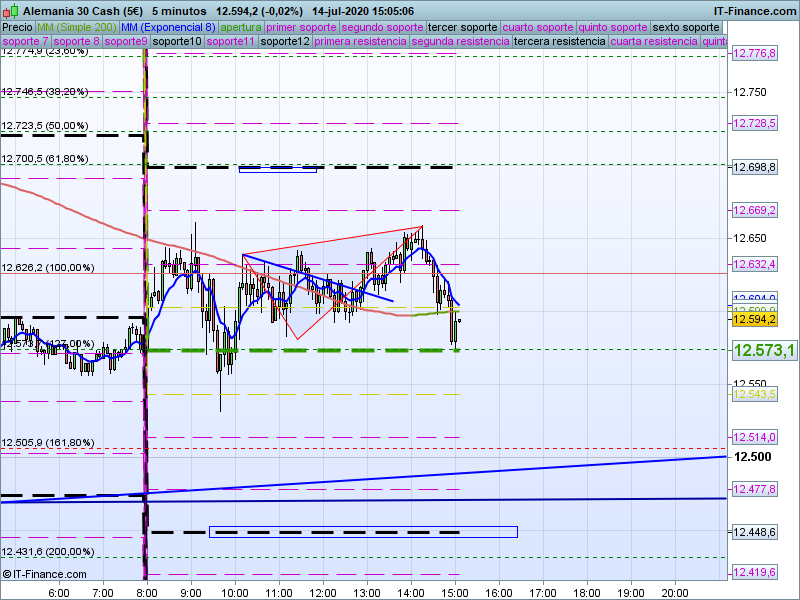This screenshot has width=800, height=600.
Task: Open the tercera resistencia label
Action: point(560,41)
